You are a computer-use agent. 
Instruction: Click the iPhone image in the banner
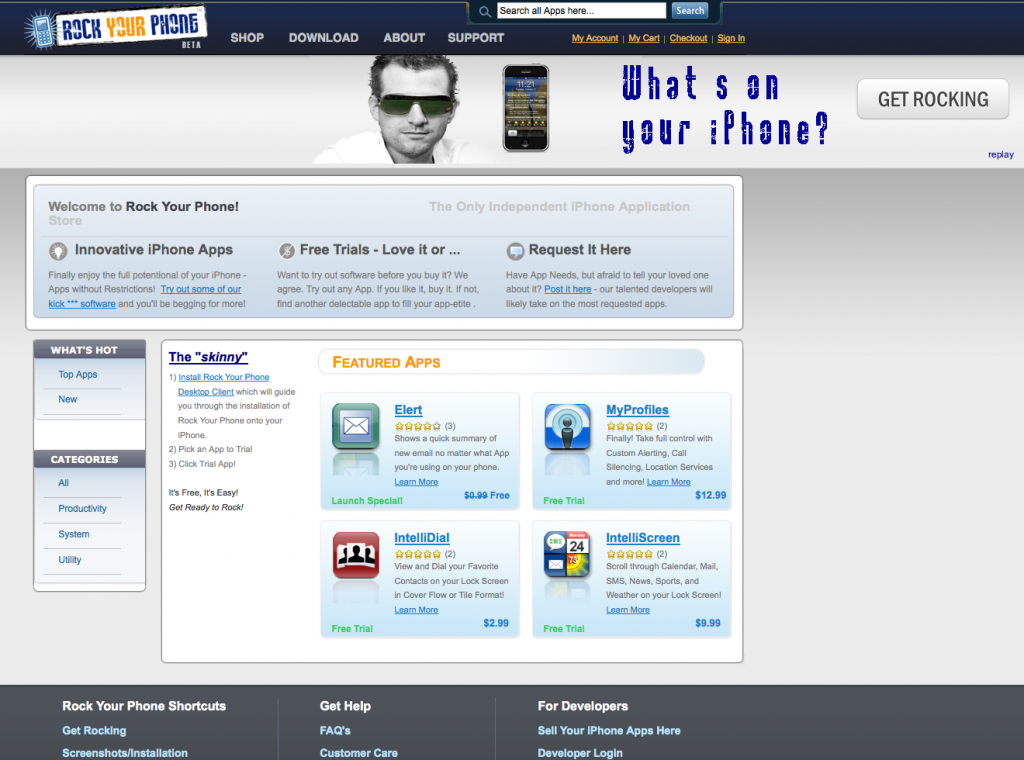tap(526, 108)
